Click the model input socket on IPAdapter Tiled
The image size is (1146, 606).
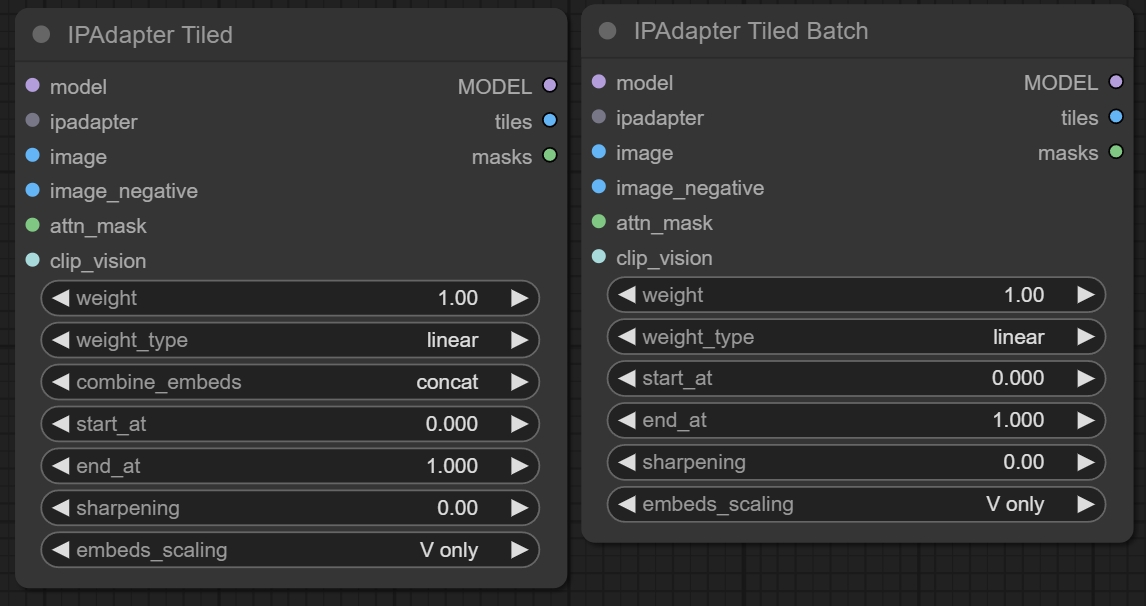click(x=32, y=87)
